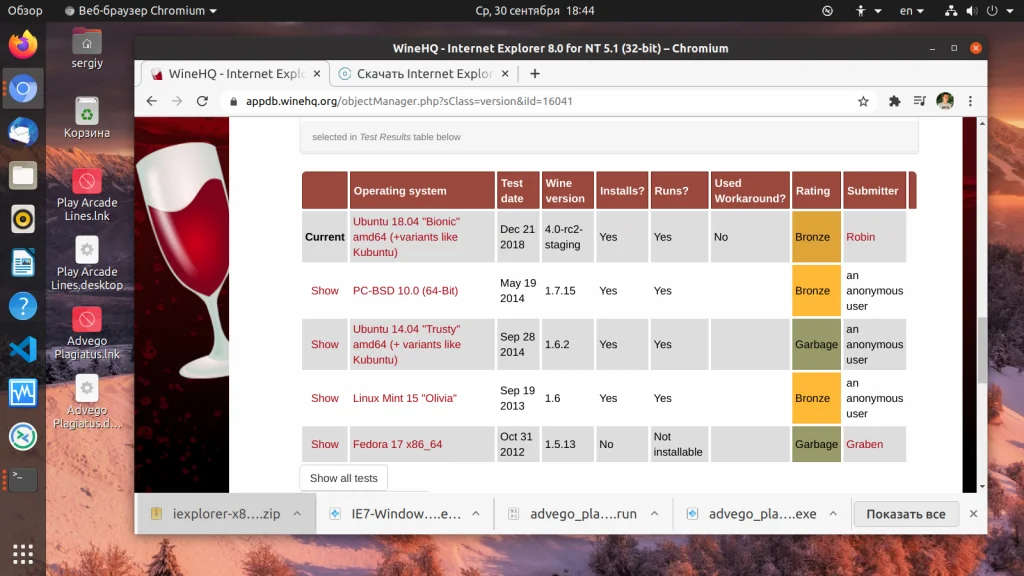Open Ubuntu 18.04 Bionic operating system link
1024x576 pixels.
click(x=406, y=237)
